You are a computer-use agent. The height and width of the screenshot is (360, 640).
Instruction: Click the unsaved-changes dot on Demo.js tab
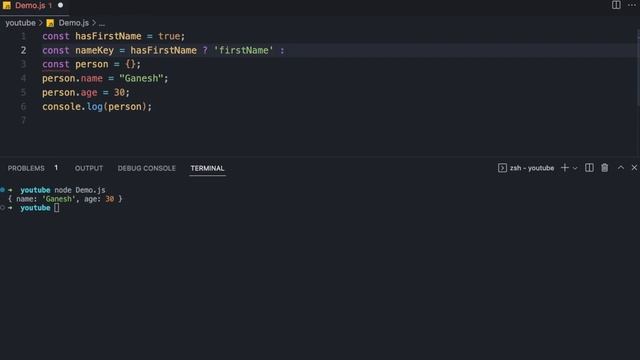coord(60,5)
